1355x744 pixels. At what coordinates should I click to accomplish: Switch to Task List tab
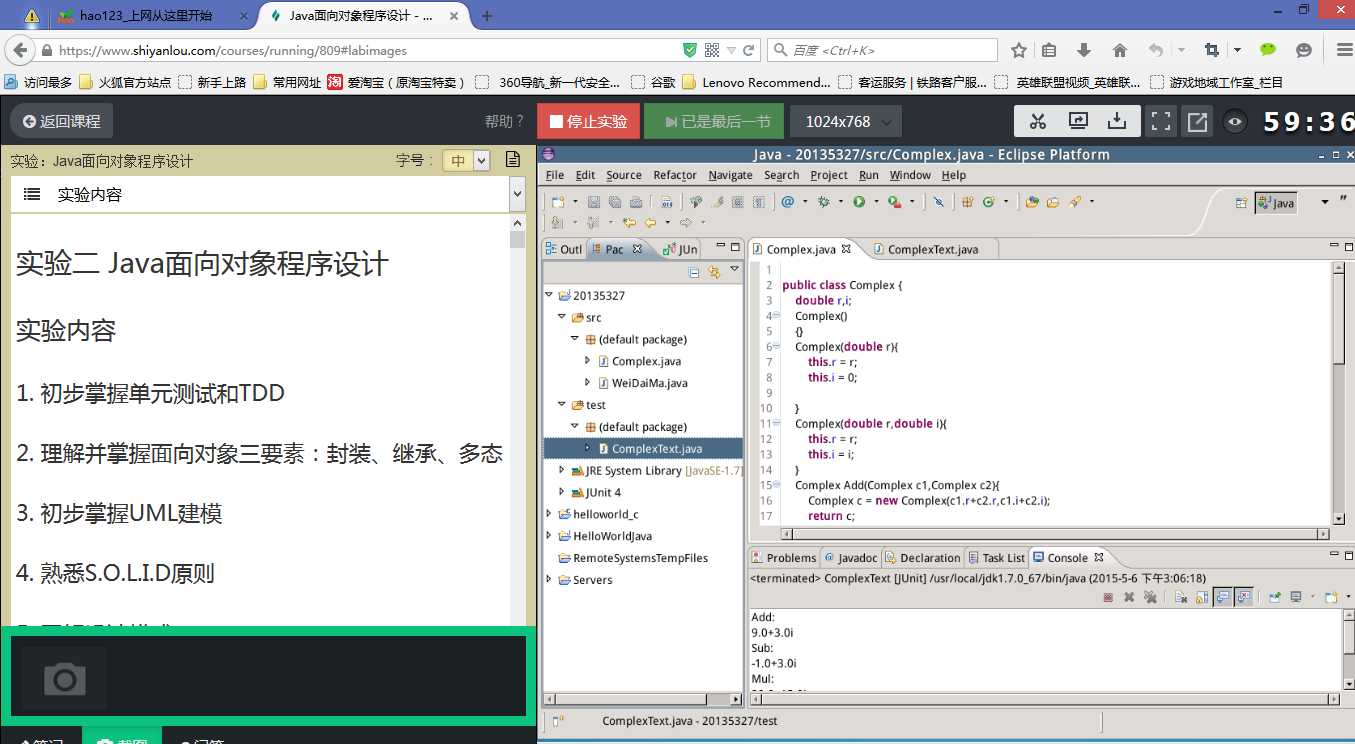coord(996,558)
